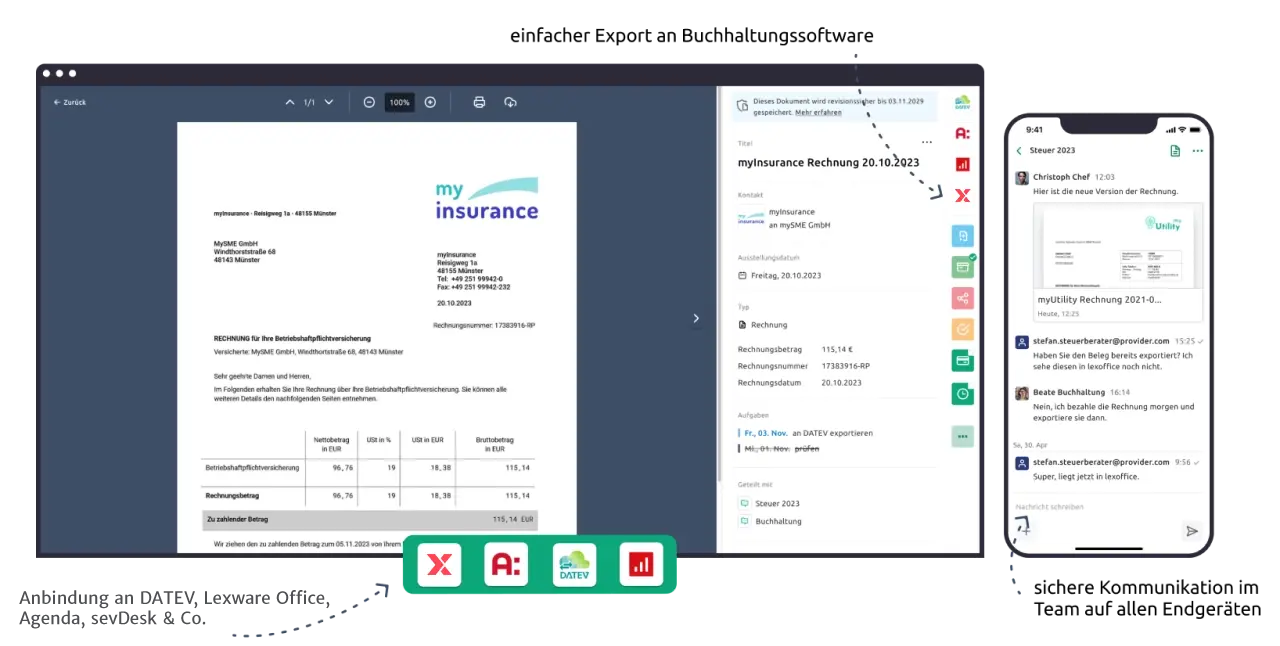Open the blue document details icon

click(x=962, y=236)
